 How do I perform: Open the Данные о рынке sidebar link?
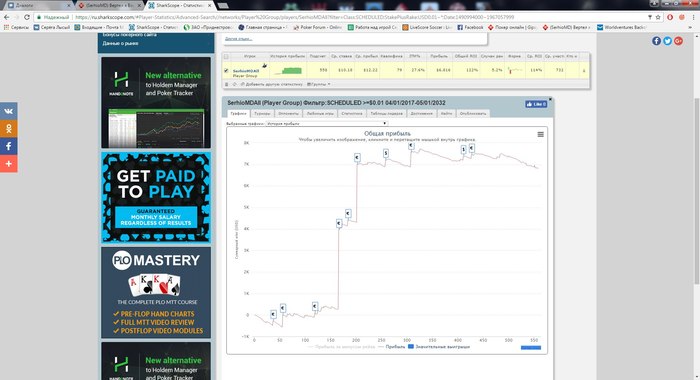(120, 43)
